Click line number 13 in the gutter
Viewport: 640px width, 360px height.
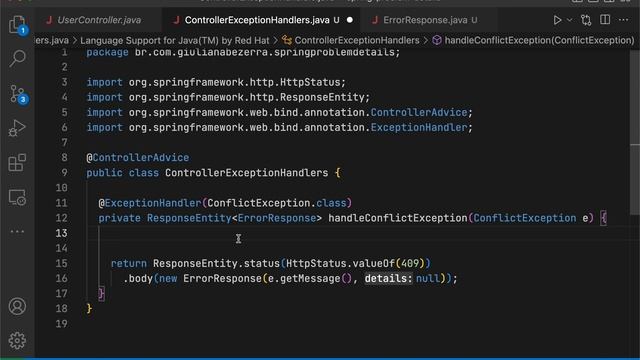pyautogui.click(x=61, y=233)
